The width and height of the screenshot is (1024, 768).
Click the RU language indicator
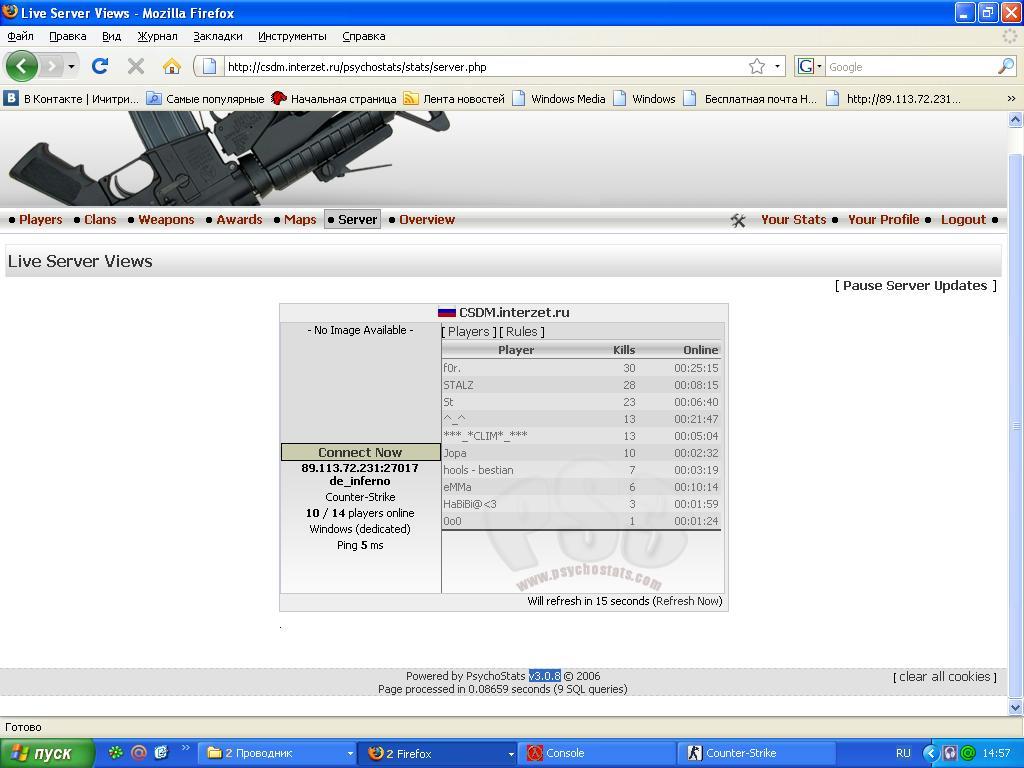click(903, 753)
